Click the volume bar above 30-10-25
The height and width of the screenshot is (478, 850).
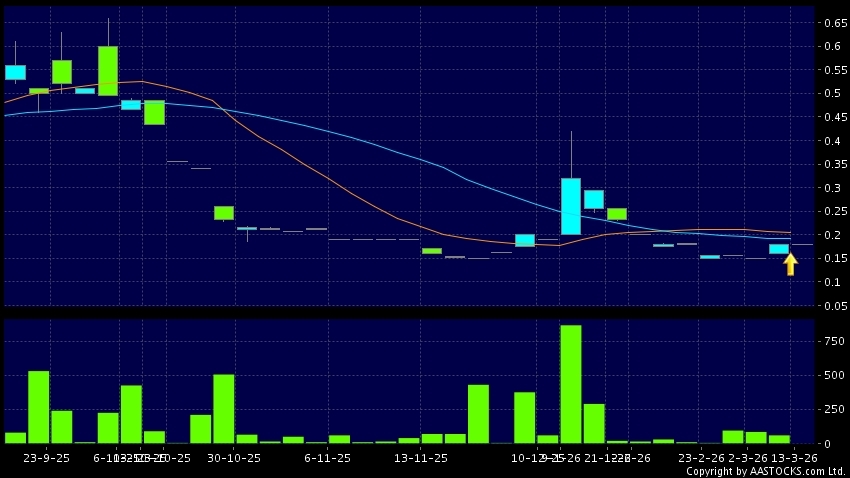coord(224,408)
